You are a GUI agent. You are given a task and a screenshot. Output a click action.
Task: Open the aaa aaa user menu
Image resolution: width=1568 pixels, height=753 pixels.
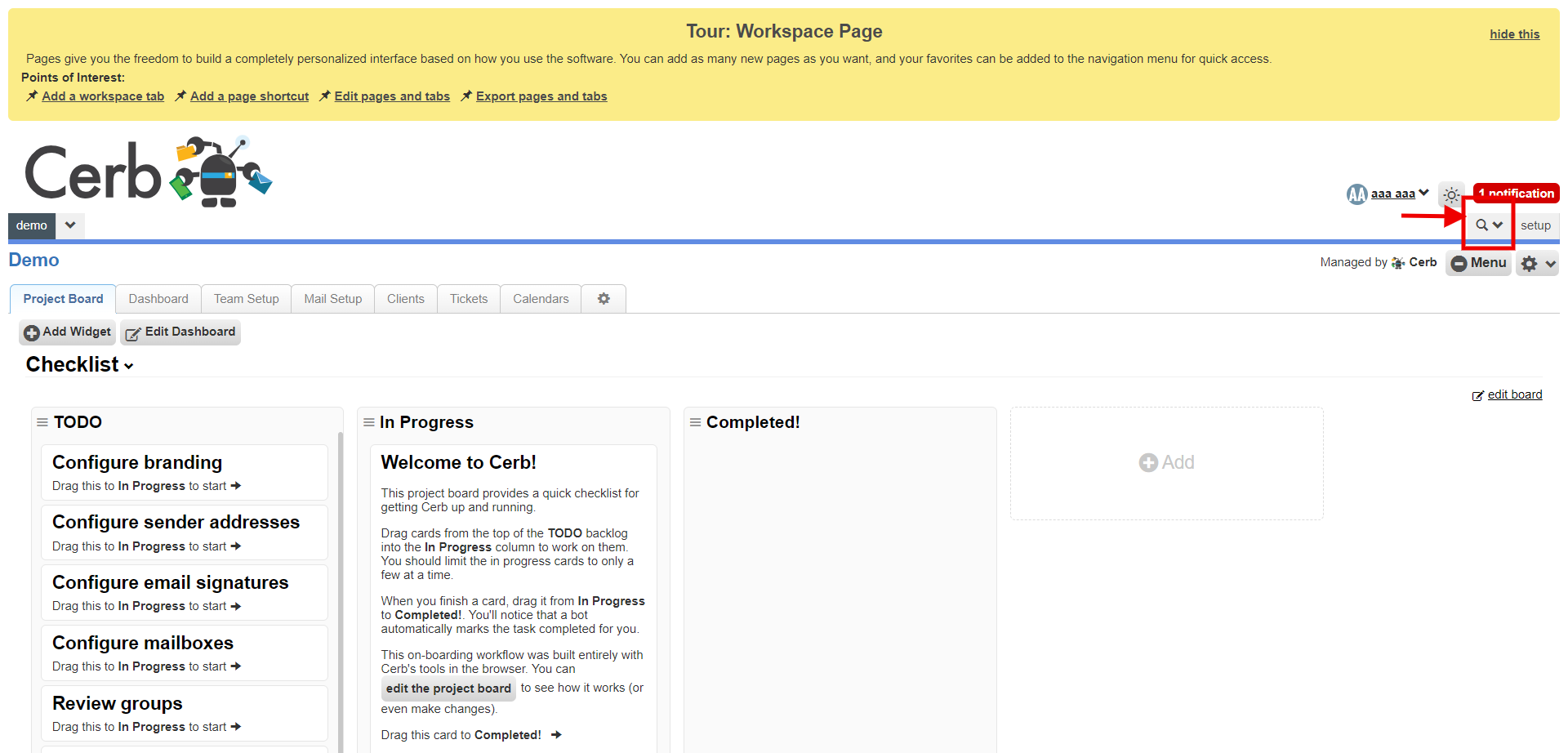point(1399,194)
